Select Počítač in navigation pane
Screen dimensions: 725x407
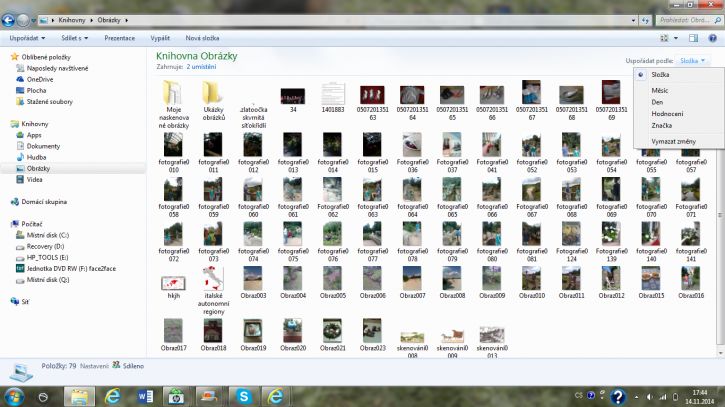tap(31, 224)
